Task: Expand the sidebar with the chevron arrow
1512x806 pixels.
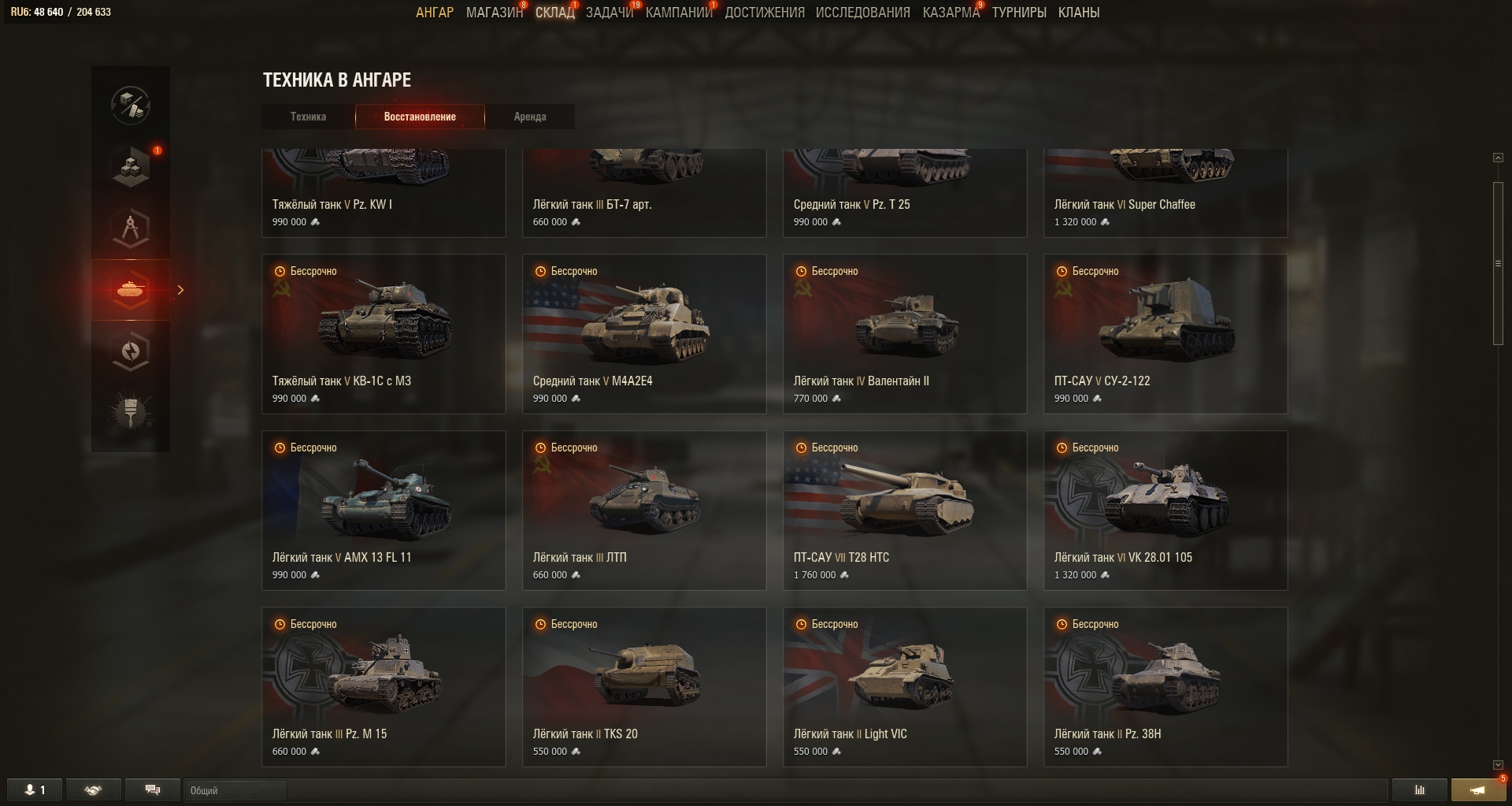Action: click(x=180, y=290)
